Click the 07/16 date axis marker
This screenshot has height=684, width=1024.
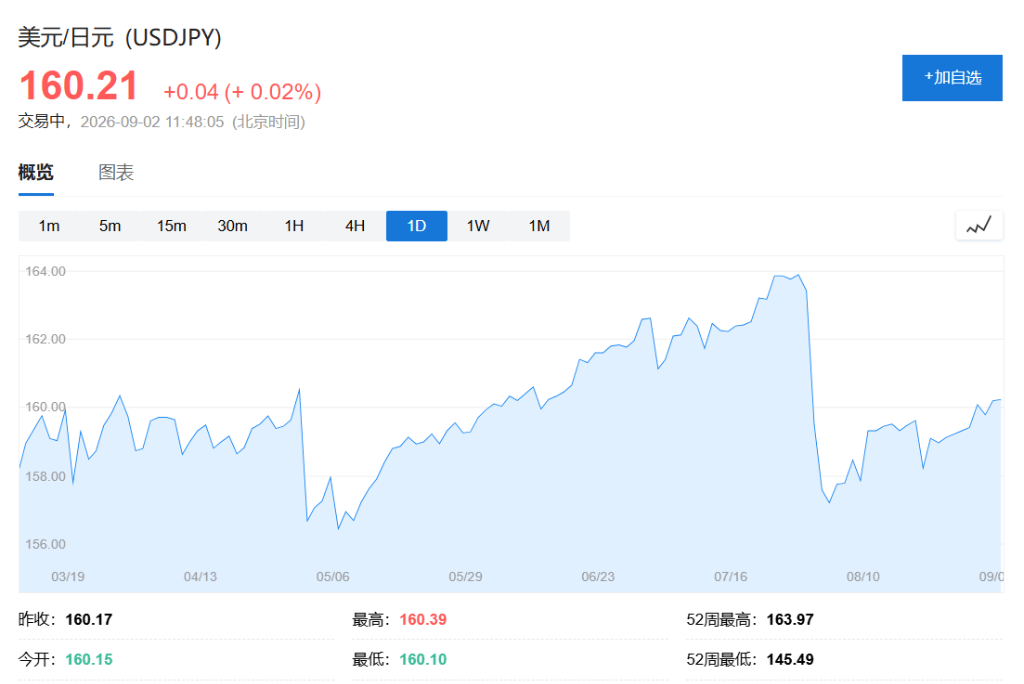(730, 577)
